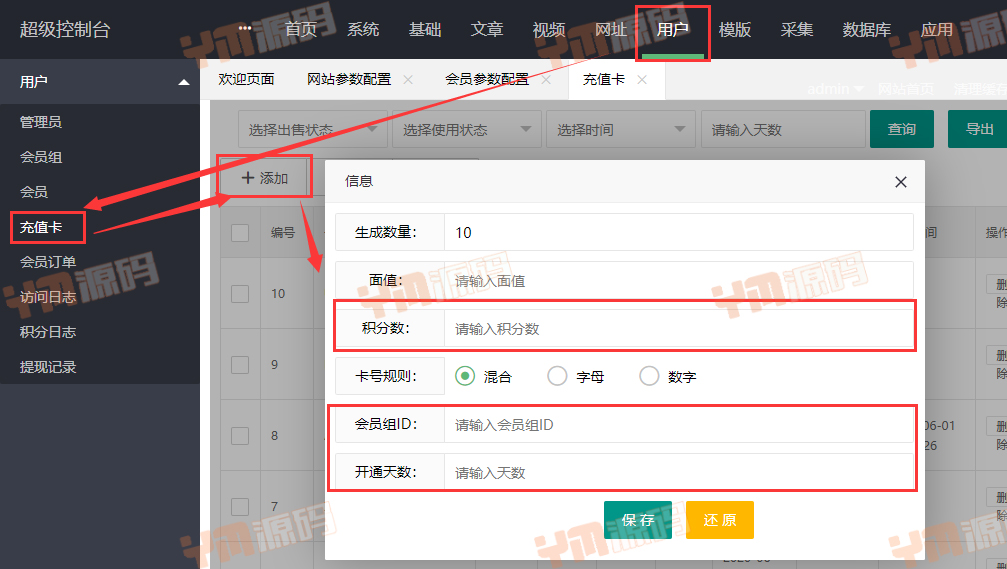Close the 会员参数配置 tab X icon
The image size is (1007, 569).
[546, 80]
